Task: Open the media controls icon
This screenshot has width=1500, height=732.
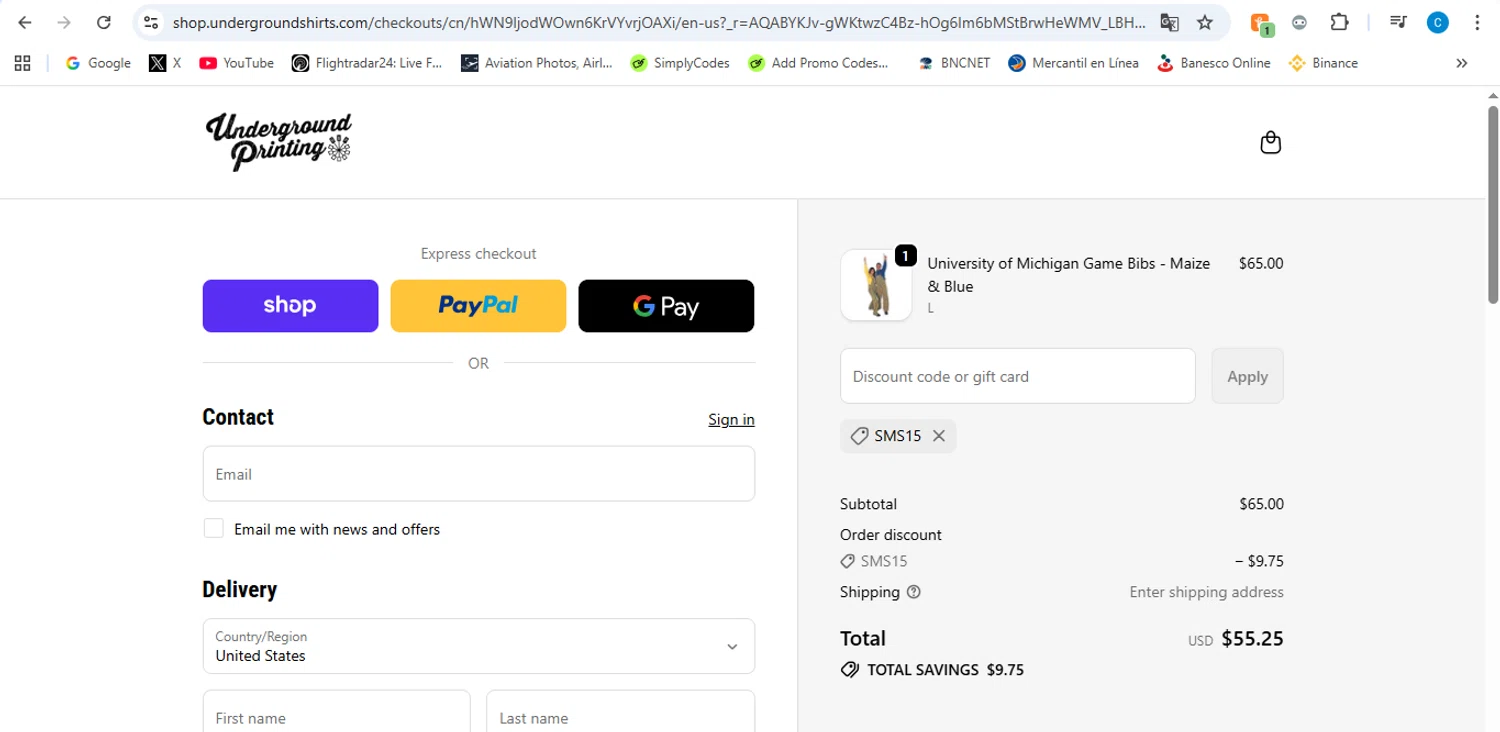Action: 1399,22
